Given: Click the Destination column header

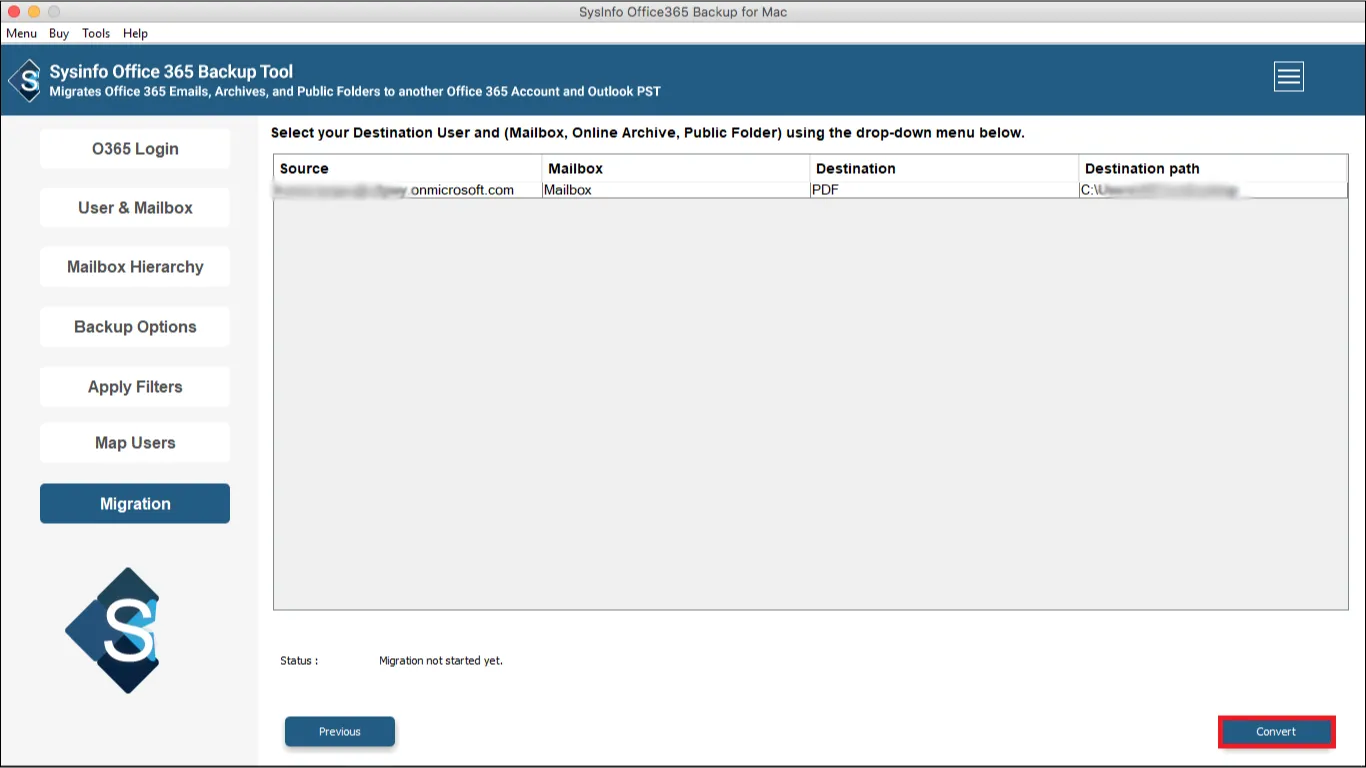Looking at the screenshot, I should (944, 168).
